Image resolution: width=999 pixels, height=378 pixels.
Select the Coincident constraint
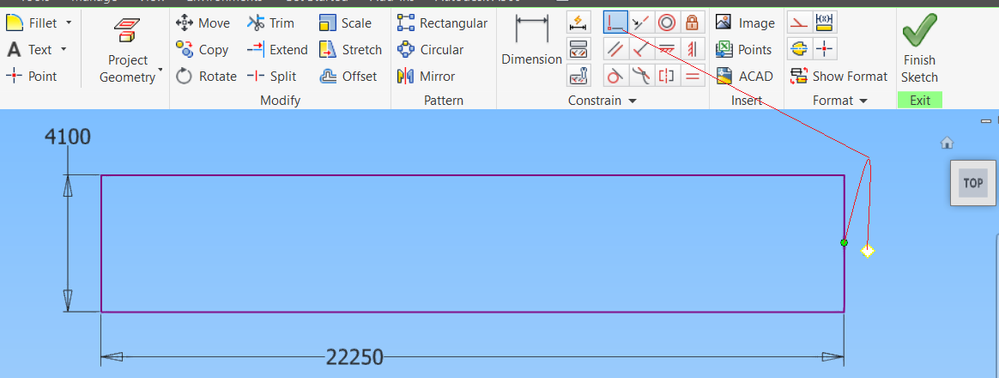[615, 22]
